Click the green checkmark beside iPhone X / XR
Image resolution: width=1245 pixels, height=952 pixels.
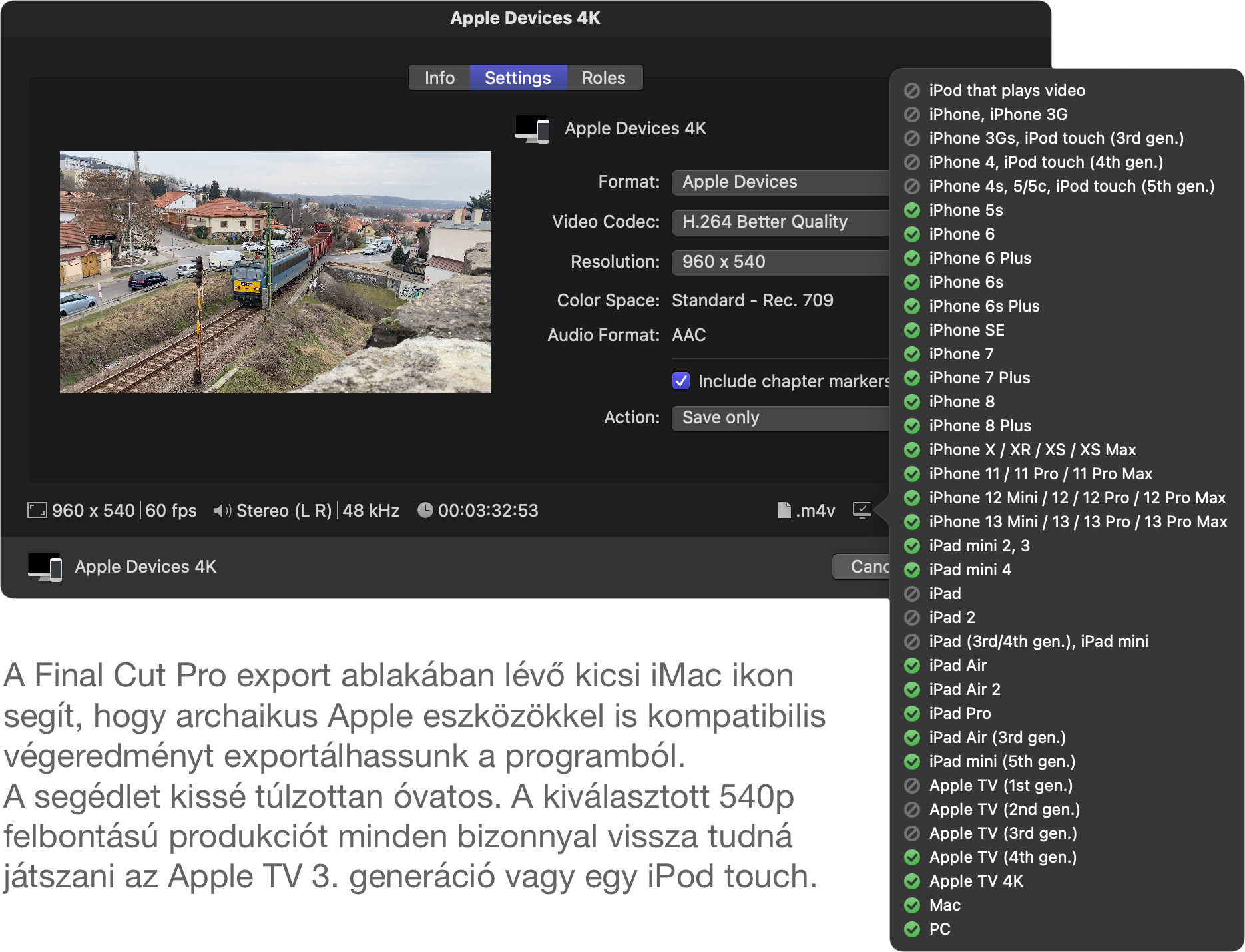pos(912,450)
